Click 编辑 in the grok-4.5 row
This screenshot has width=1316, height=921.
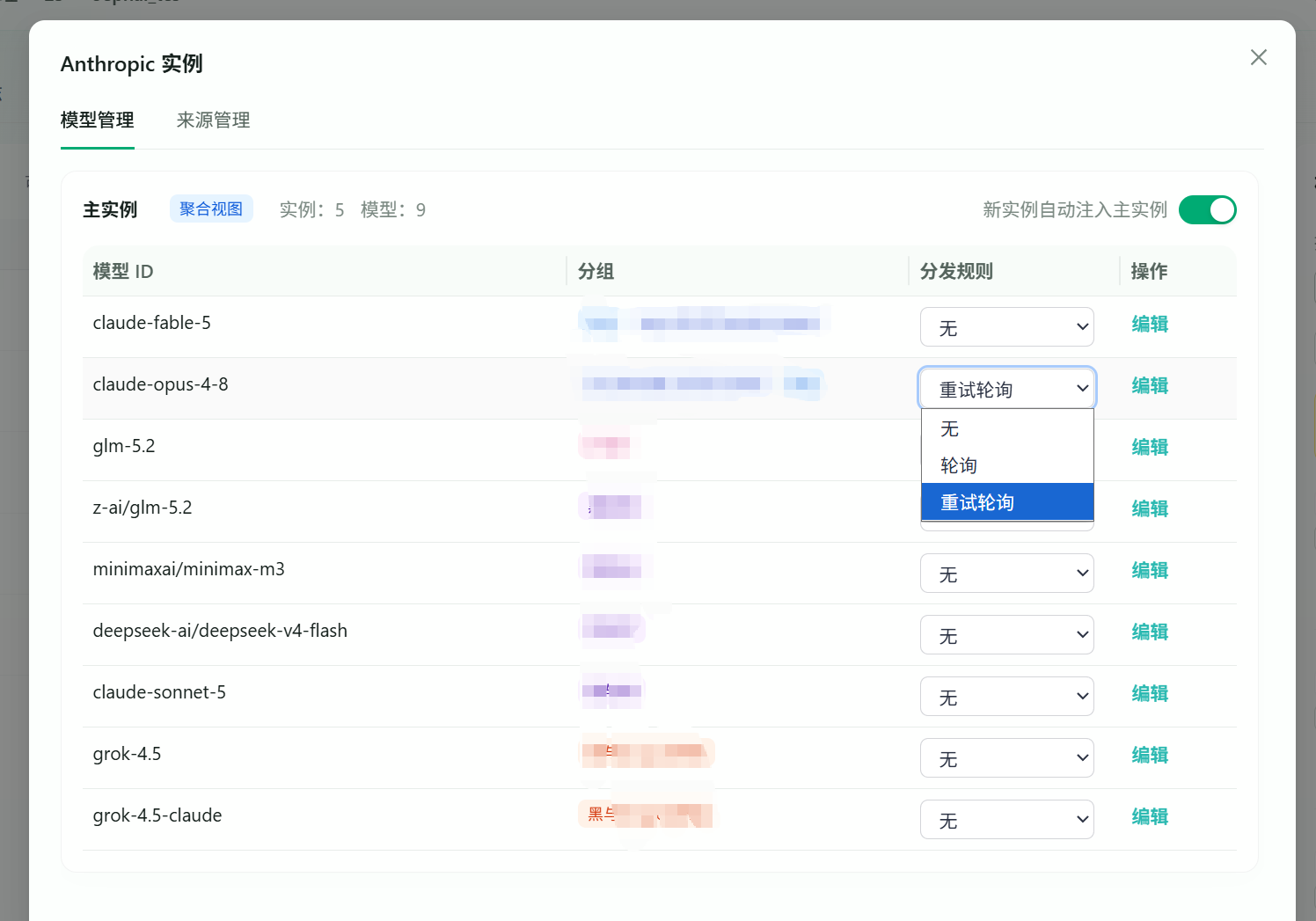click(1150, 755)
